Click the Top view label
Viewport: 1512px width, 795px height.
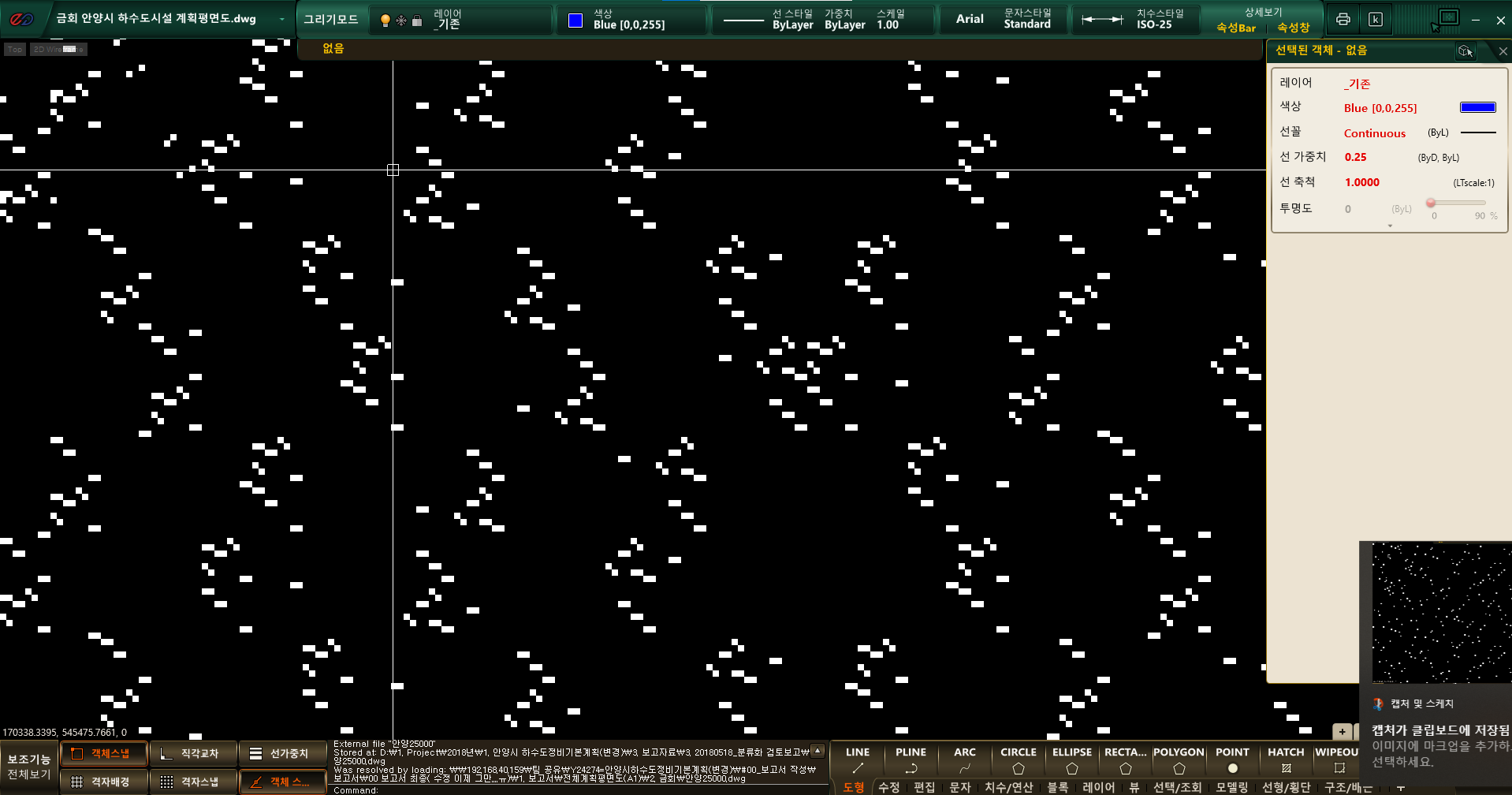15,50
